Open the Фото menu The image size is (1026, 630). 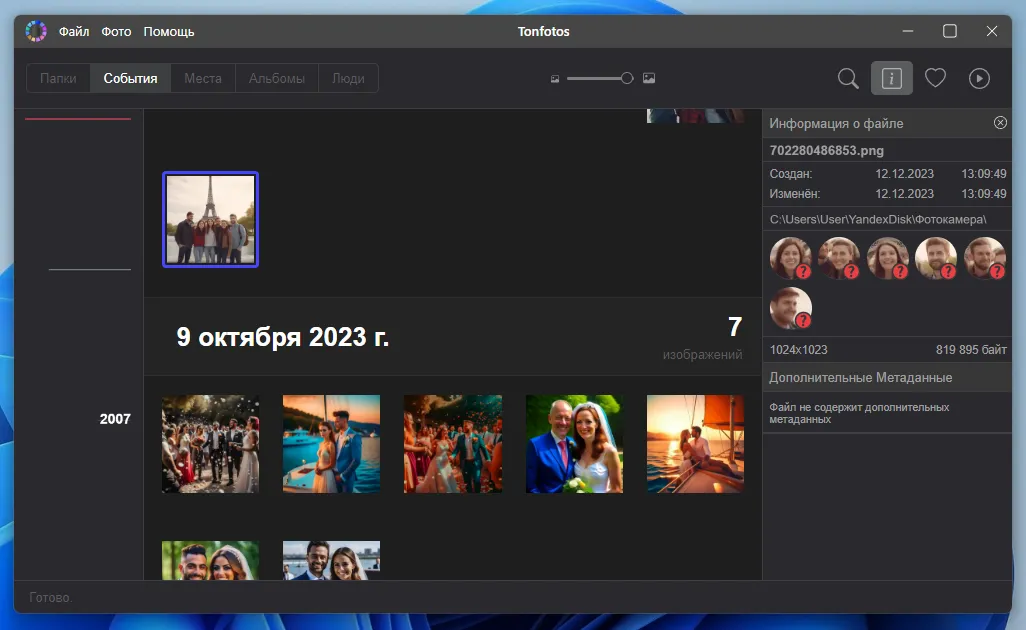tap(116, 31)
